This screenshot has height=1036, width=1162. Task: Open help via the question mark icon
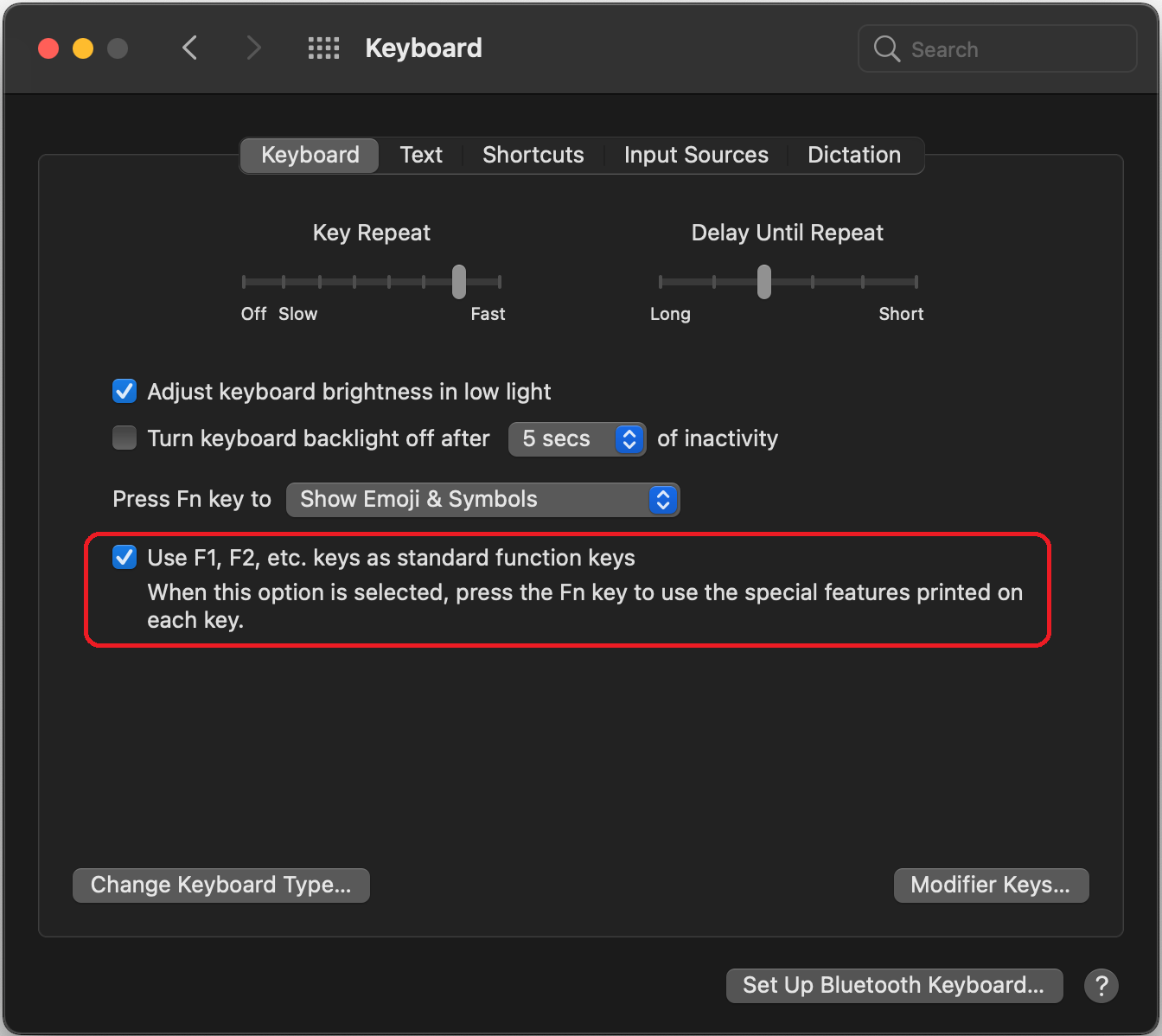1101,985
